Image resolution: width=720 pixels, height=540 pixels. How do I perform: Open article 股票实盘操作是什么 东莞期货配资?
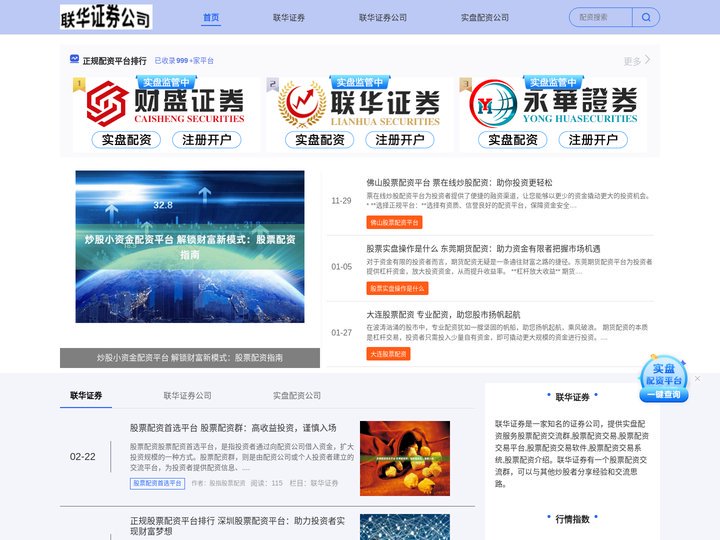click(483, 249)
